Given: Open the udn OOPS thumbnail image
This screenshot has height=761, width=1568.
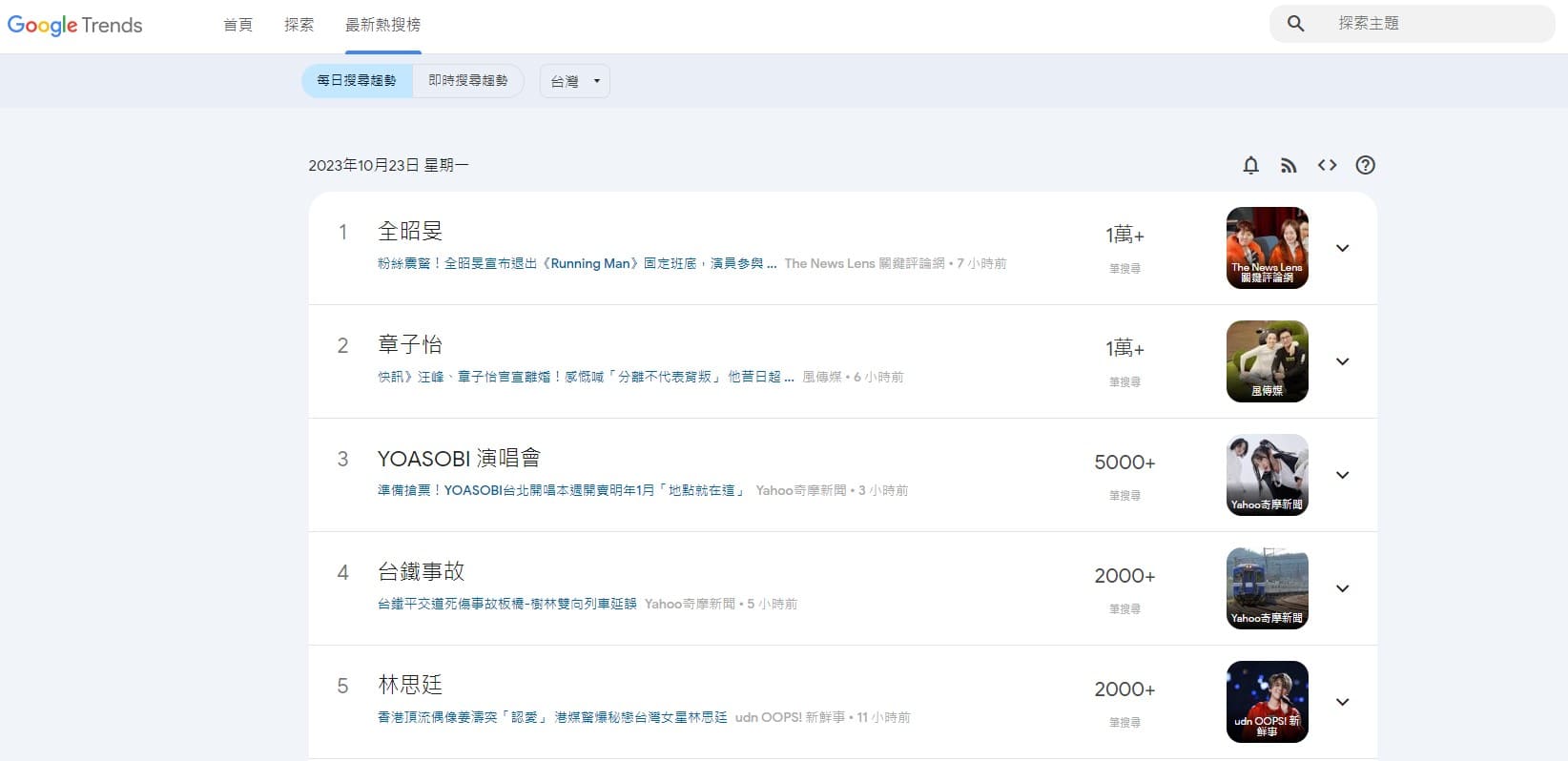Looking at the screenshot, I should pos(1267,702).
